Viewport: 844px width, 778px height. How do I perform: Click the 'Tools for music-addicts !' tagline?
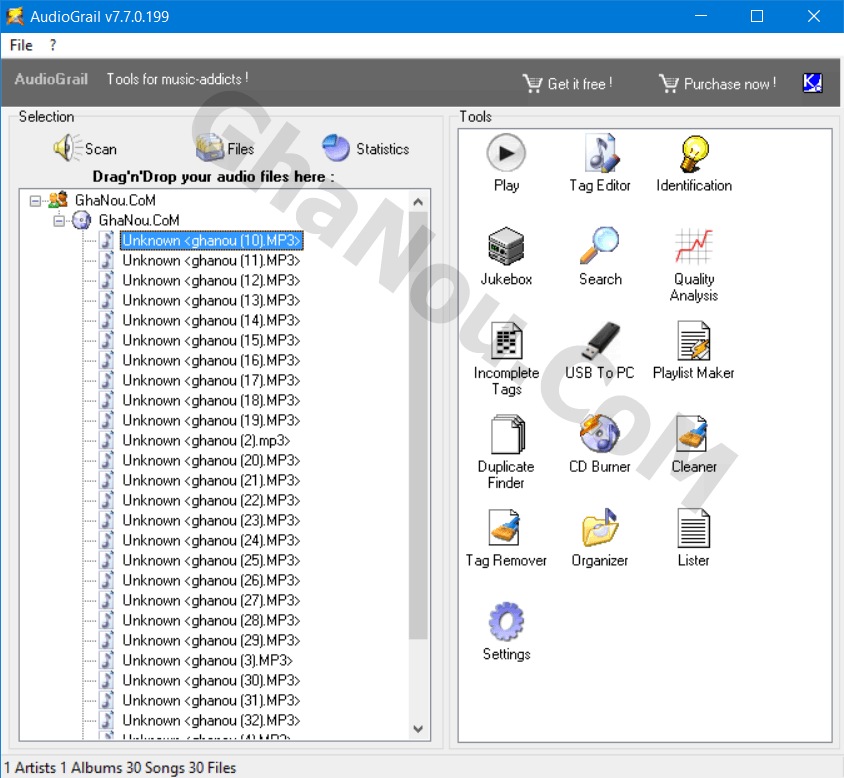178,79
